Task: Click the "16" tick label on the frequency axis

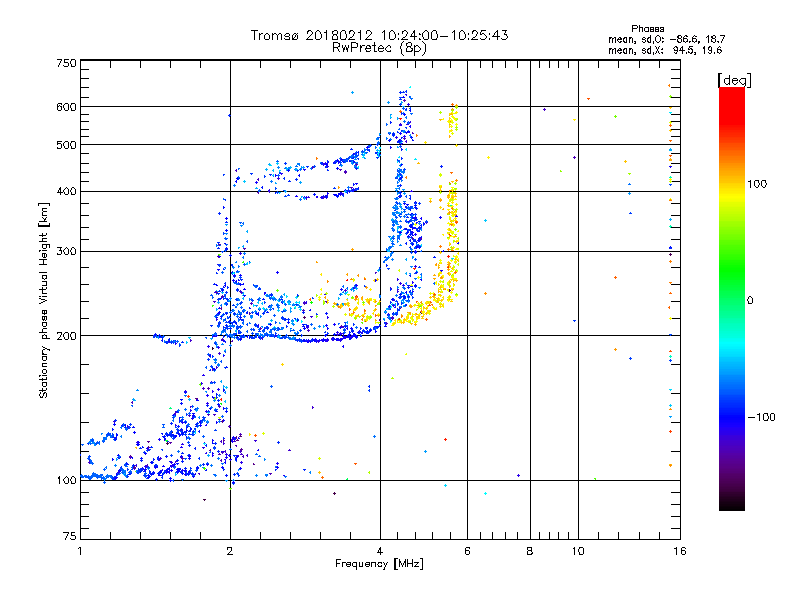Action: (680, 551)
